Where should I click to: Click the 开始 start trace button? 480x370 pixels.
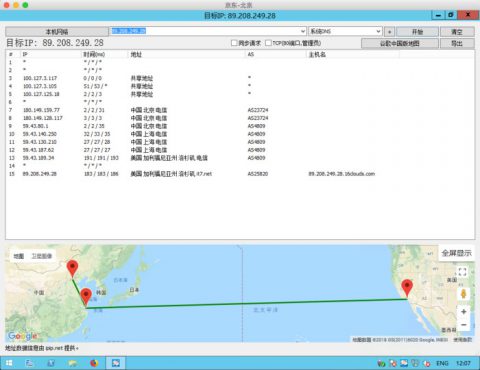click(x=417, y=32)
